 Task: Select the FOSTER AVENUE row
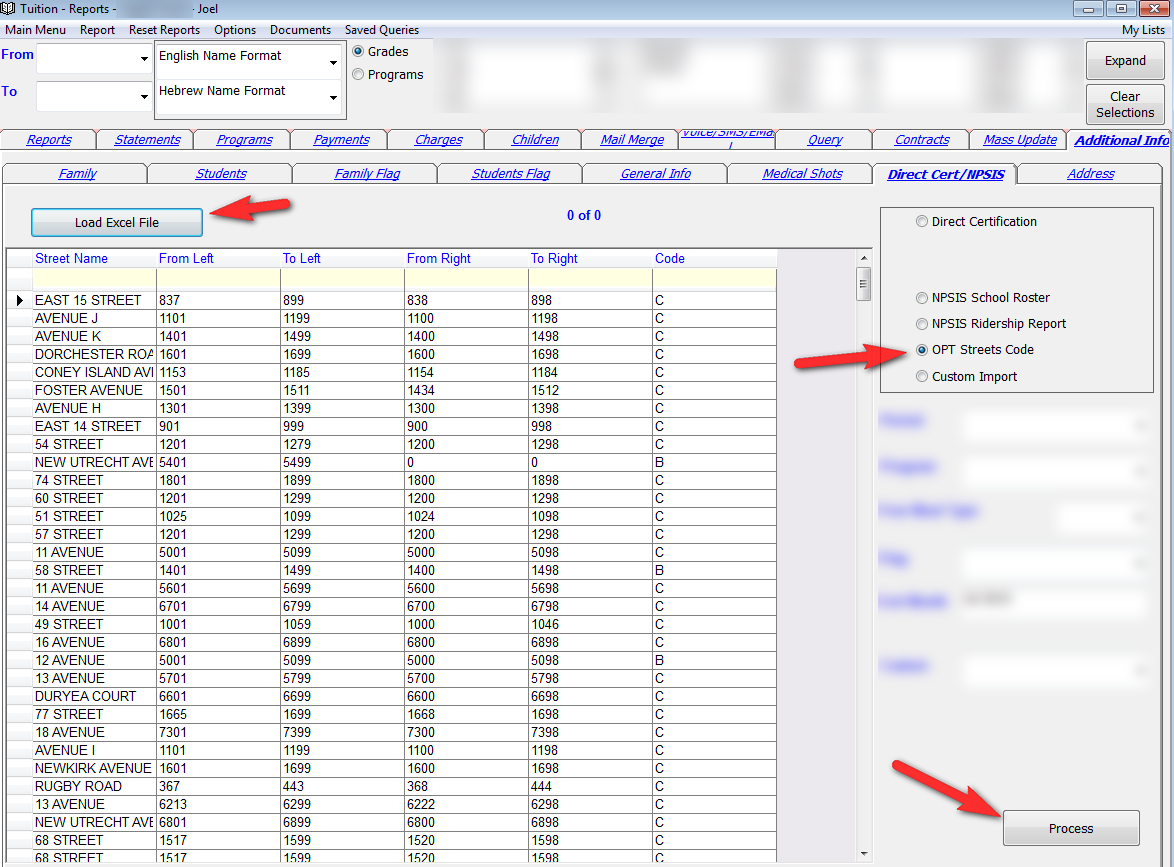pos(392,390)
